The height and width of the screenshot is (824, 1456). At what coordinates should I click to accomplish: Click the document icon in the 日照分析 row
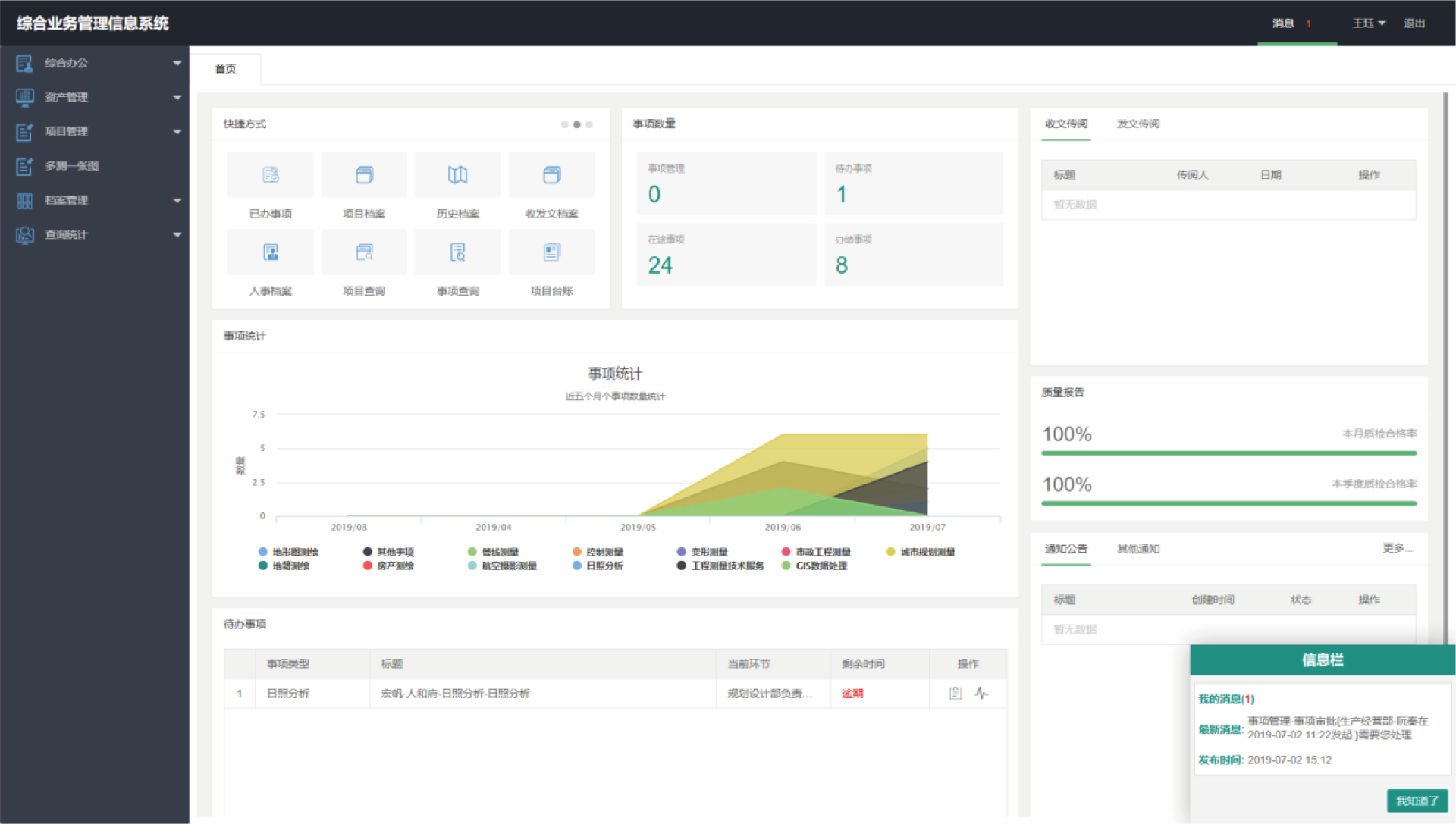(x=955, y=693)
